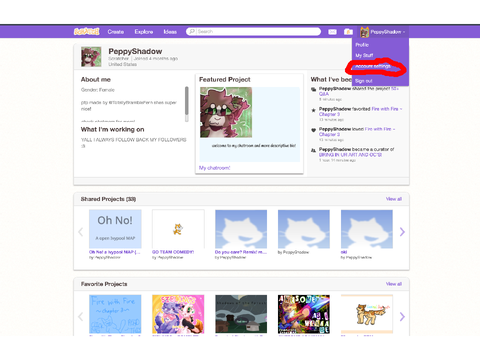Viewport: 480px width, 360px height.
Task: Click the 'Do you care? Remix!' title link
Action: pyautogui.click(x=241, y=252)
